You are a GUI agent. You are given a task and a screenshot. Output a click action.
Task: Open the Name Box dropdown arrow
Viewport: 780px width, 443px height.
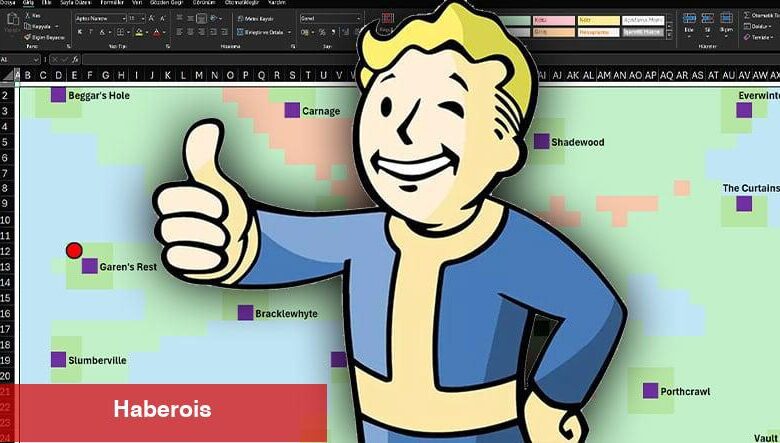click(x=36, y=60)
